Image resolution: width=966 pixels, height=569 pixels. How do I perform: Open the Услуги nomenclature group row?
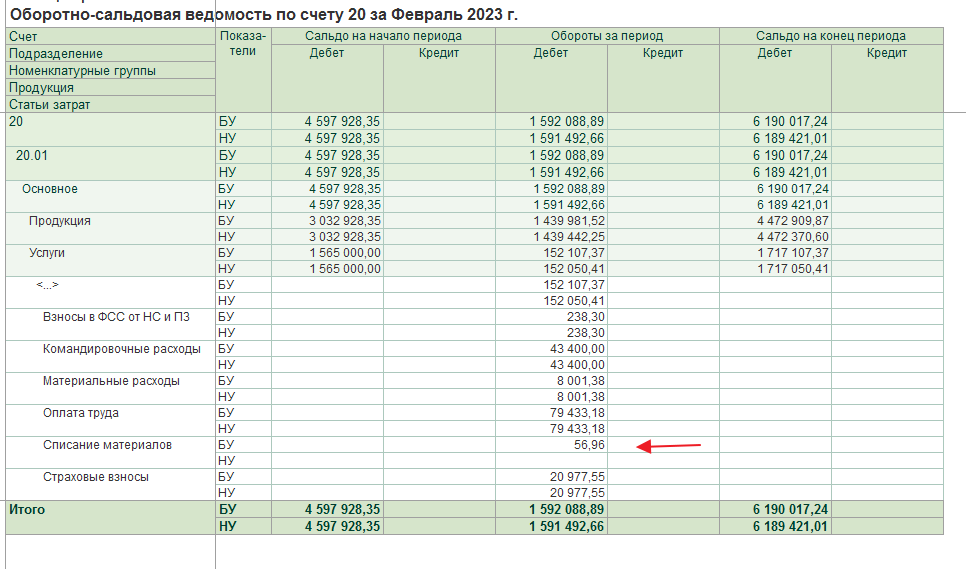pos(47,253)
